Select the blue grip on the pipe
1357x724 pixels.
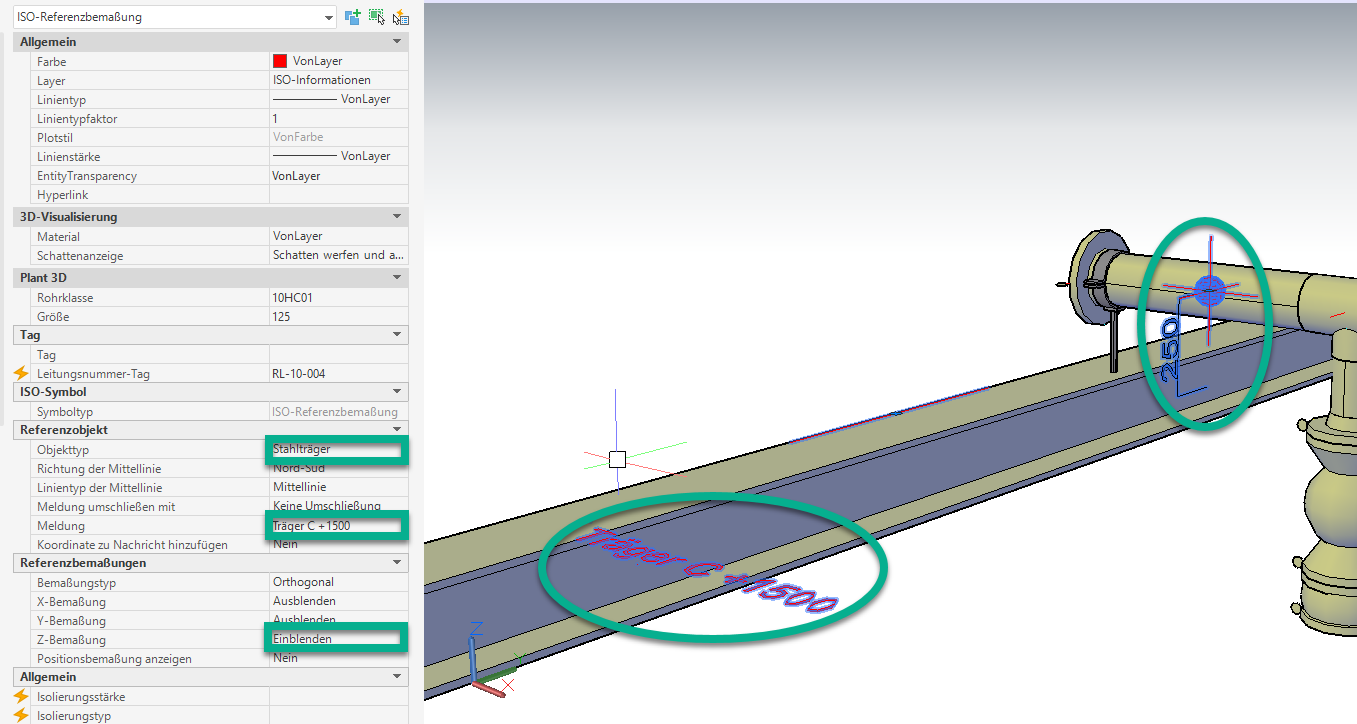point(1209,292)
